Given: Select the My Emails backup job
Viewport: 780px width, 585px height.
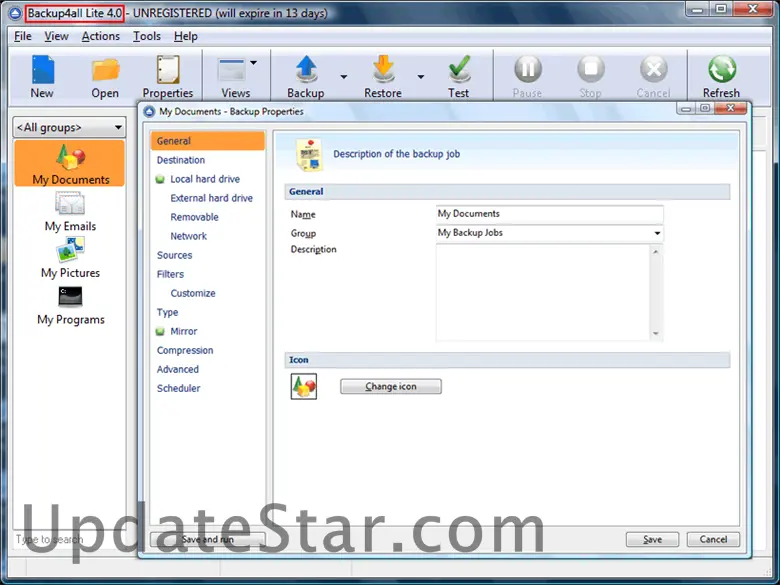Looking at the screenshot, I should 70,212.
